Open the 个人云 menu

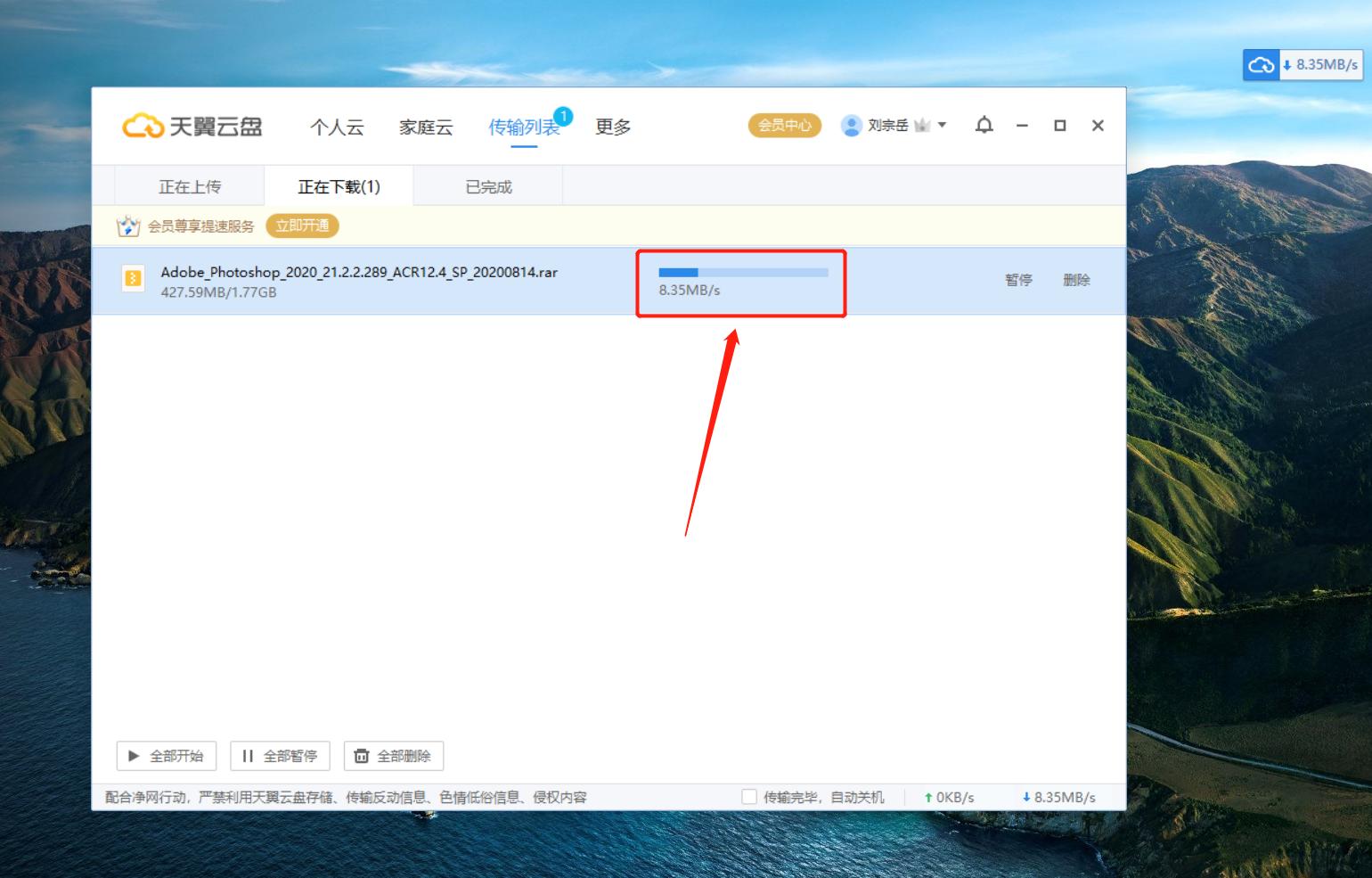click(x=337, y=127)
